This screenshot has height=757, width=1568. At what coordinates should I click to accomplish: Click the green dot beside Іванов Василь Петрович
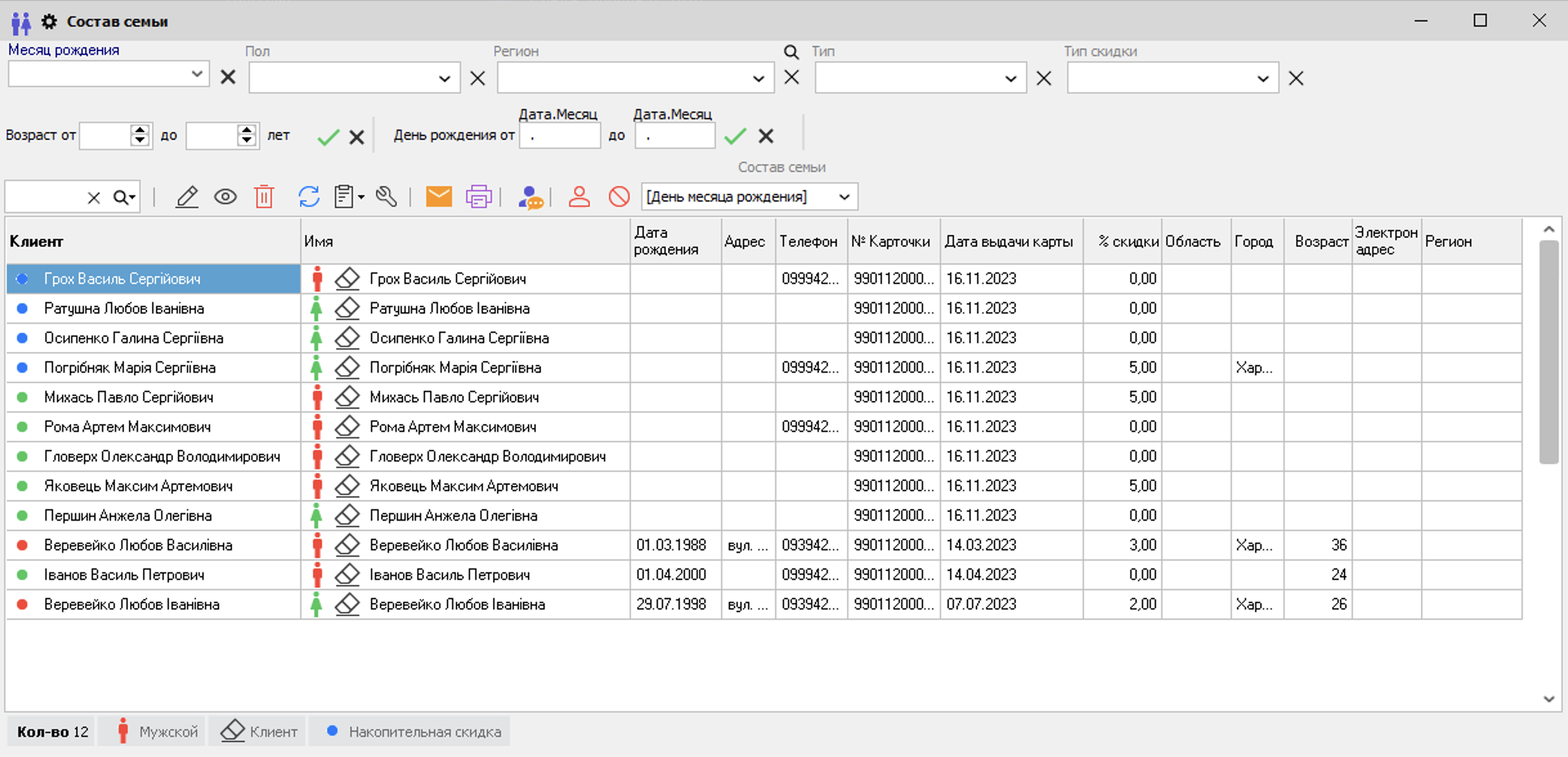click(x=23, y=575)
